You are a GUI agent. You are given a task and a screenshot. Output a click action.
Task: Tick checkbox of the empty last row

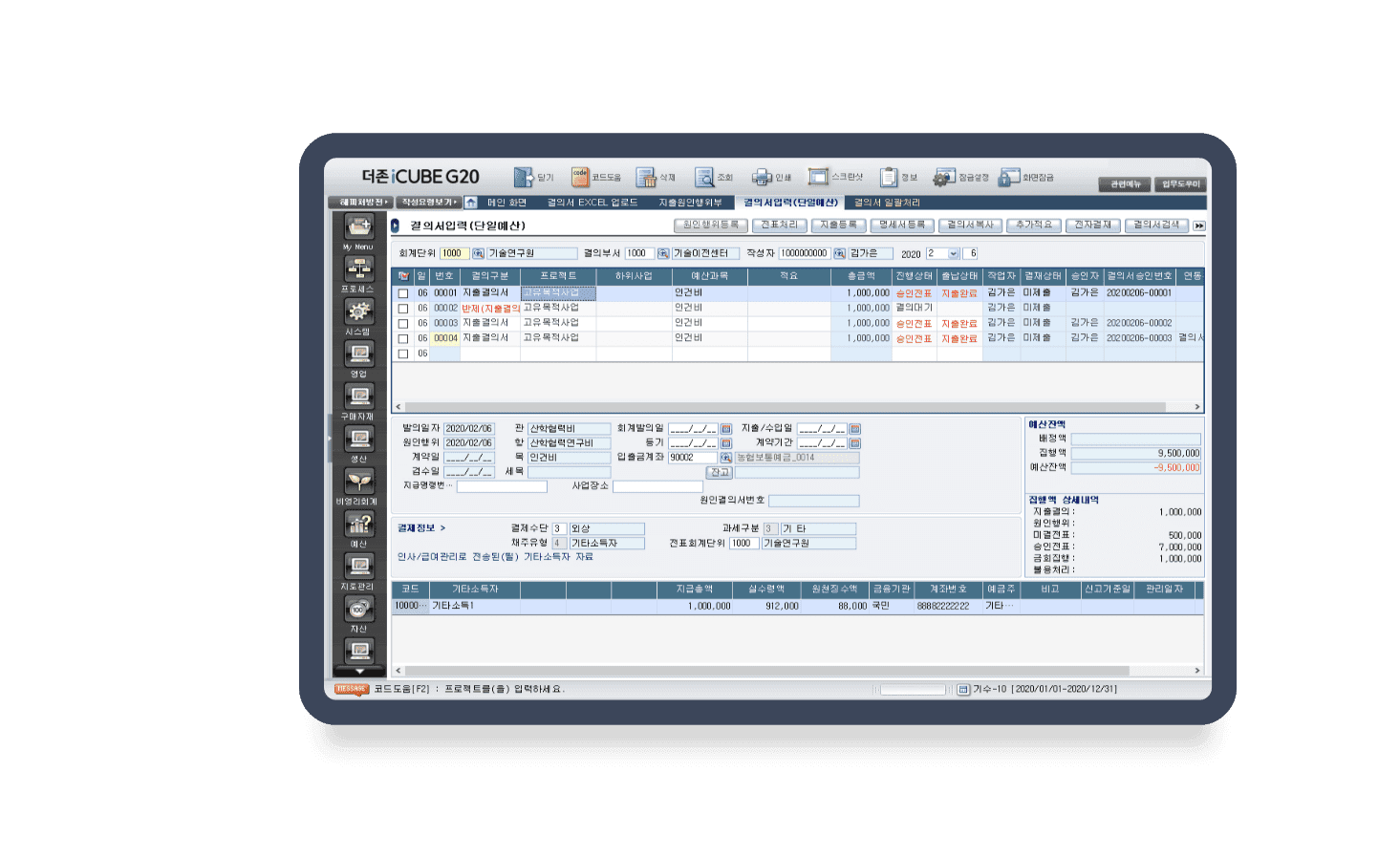403,354
